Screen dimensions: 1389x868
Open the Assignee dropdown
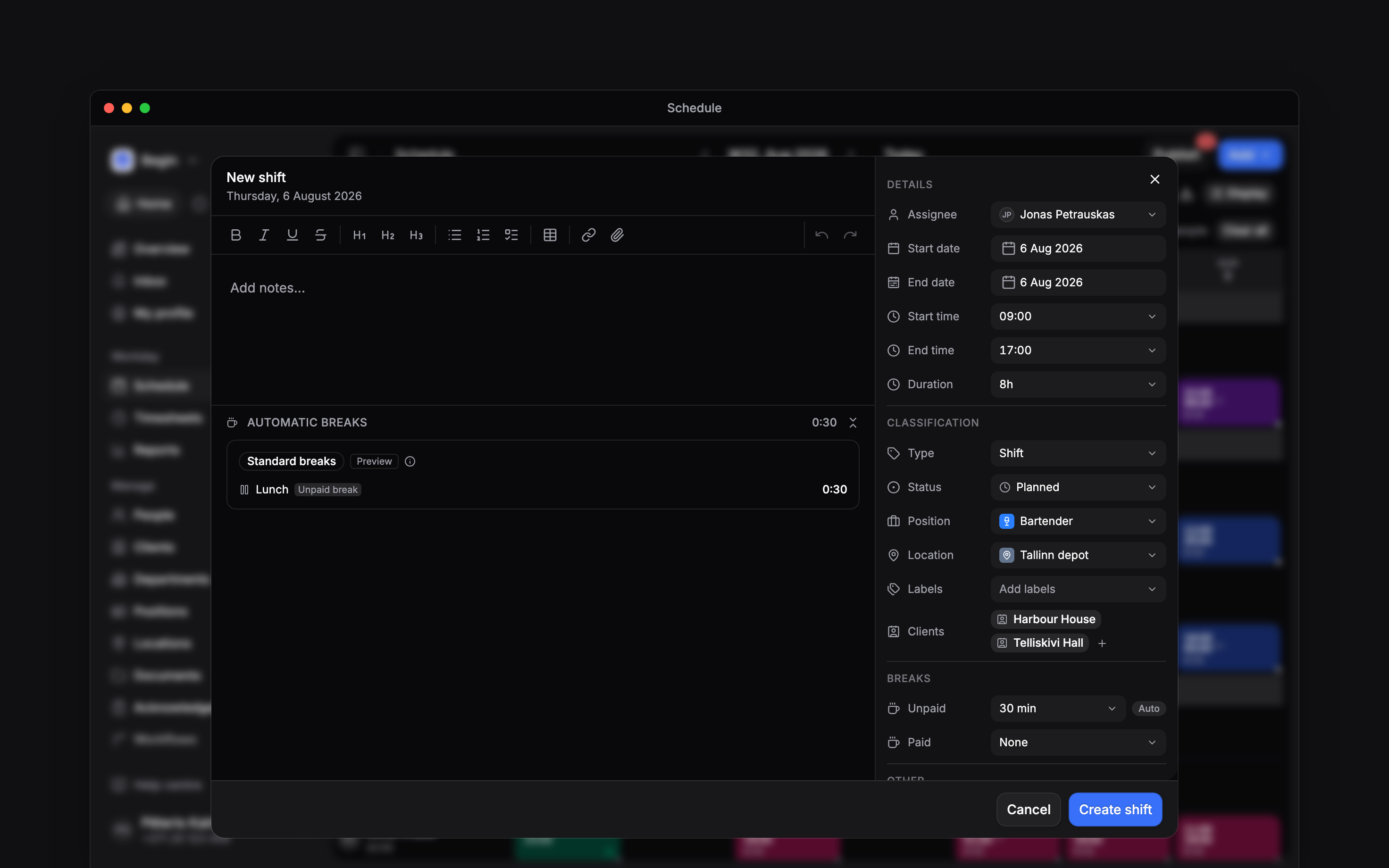coord(1078,215)
